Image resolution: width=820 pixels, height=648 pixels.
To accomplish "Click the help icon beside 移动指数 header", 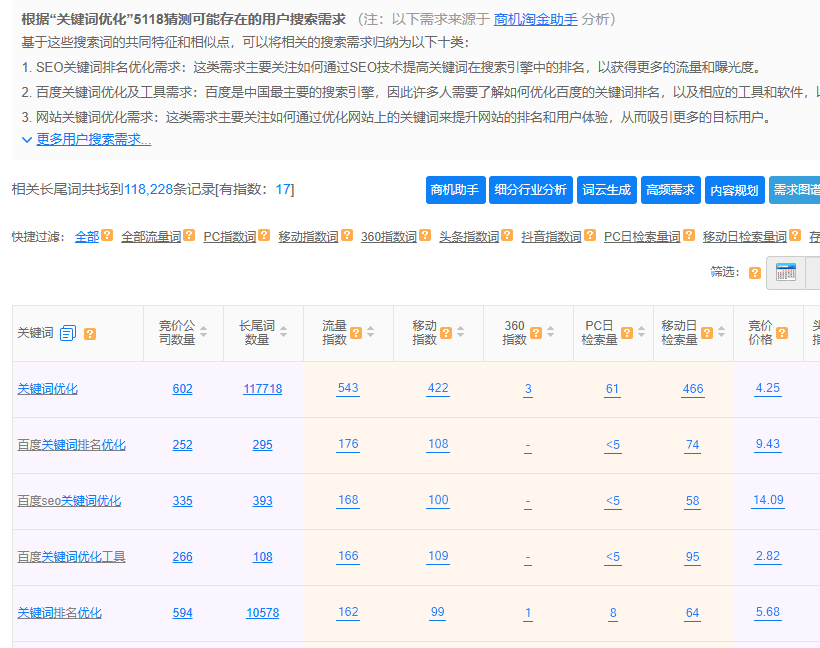I will pos(446,331).
